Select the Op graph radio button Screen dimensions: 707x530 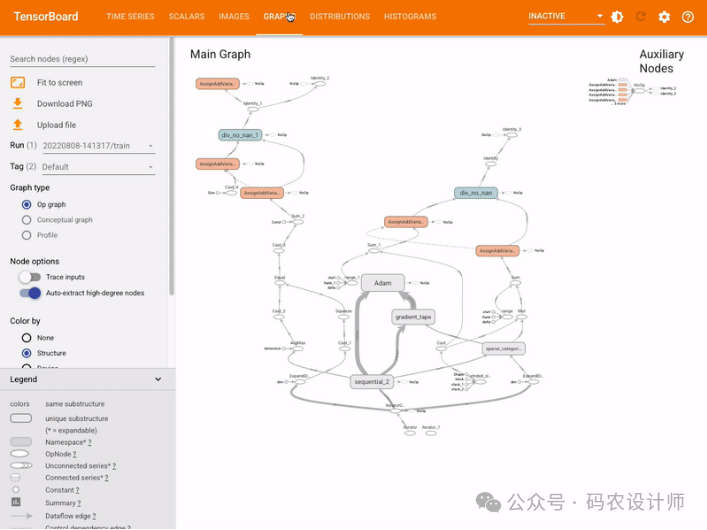[x=27, y=204]
